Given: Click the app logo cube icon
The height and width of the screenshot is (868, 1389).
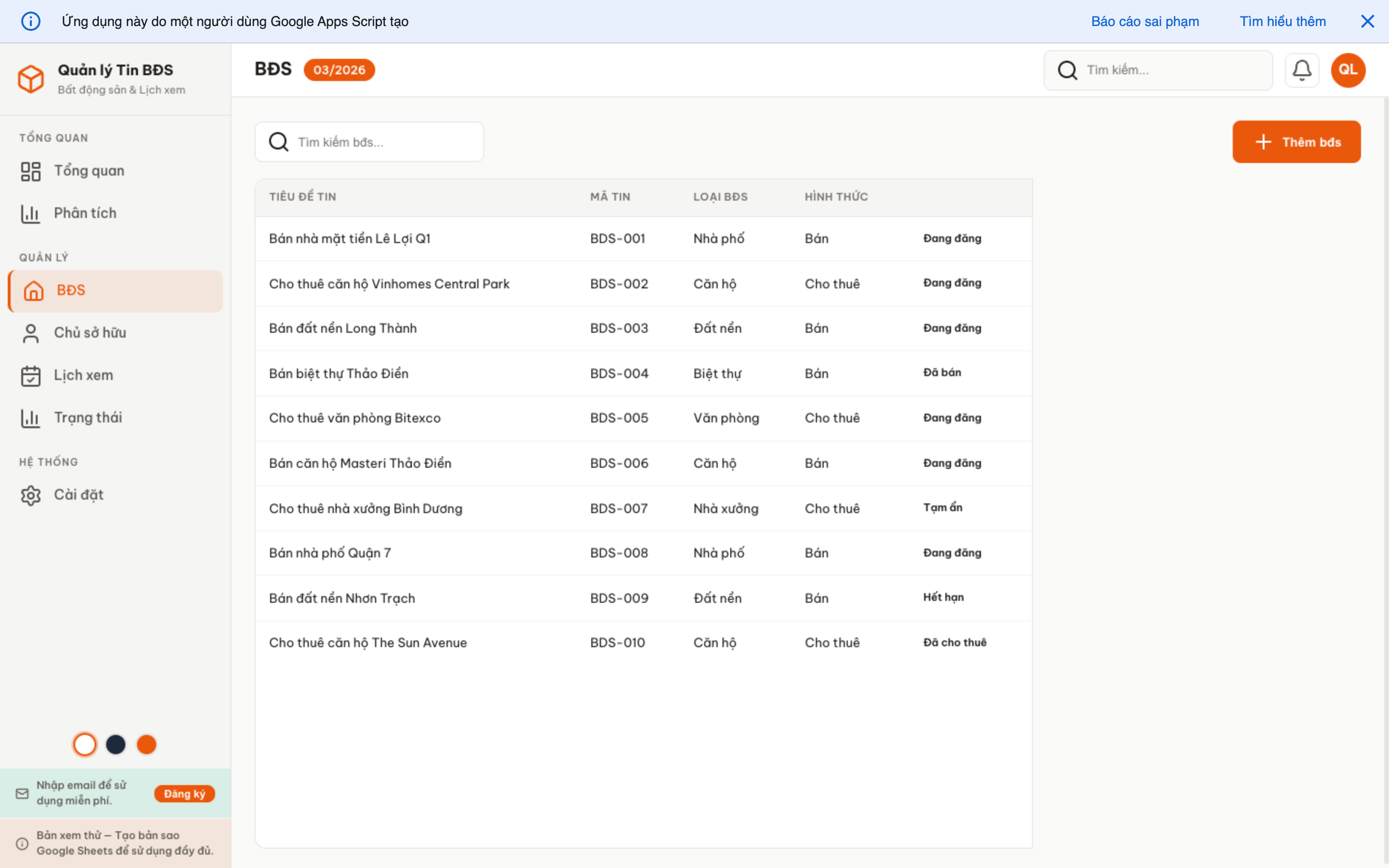Looking at the screenshot, I should coord(31,79).
